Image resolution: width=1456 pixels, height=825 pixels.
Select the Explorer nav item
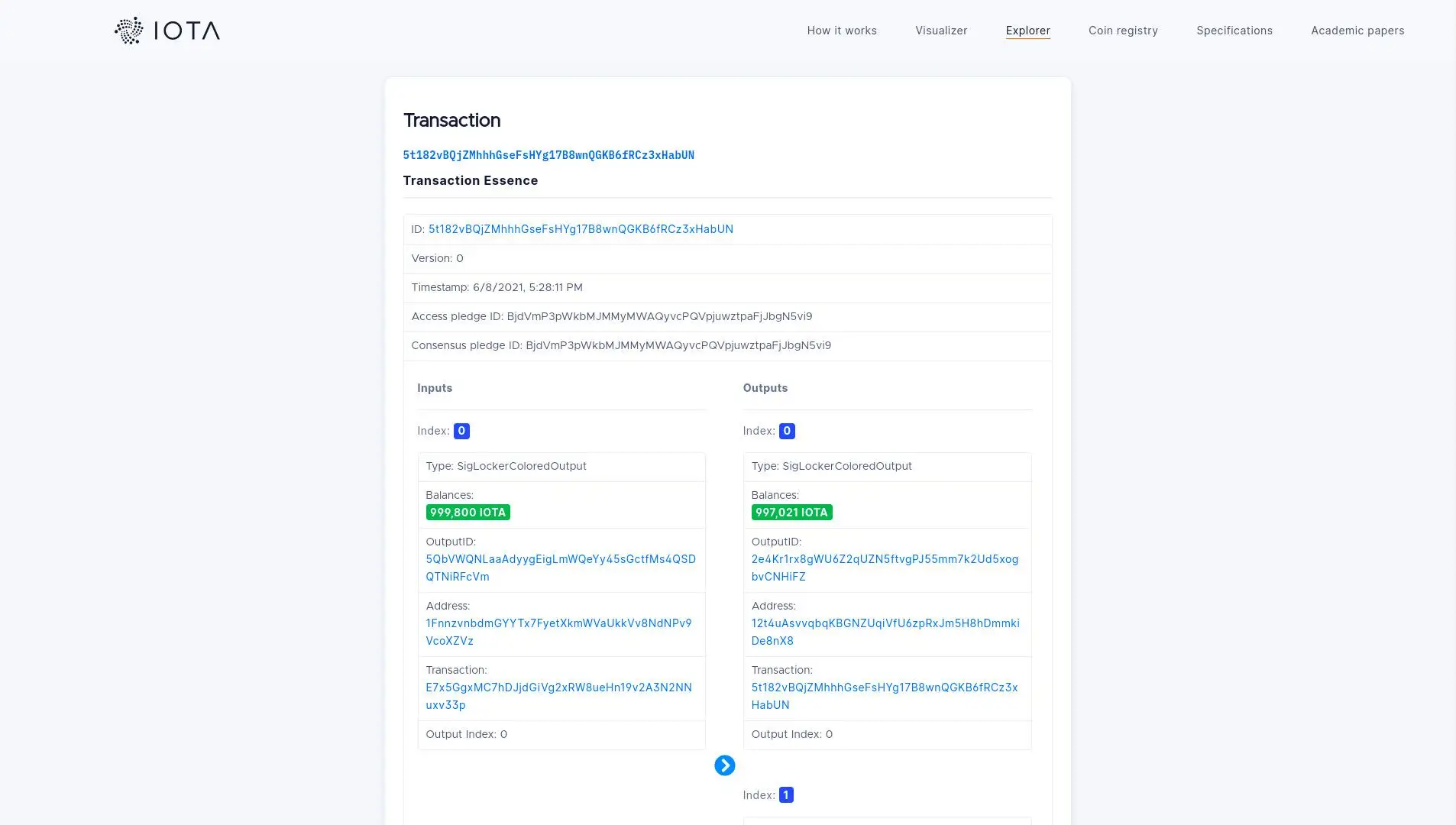(x=1027, y=31)
